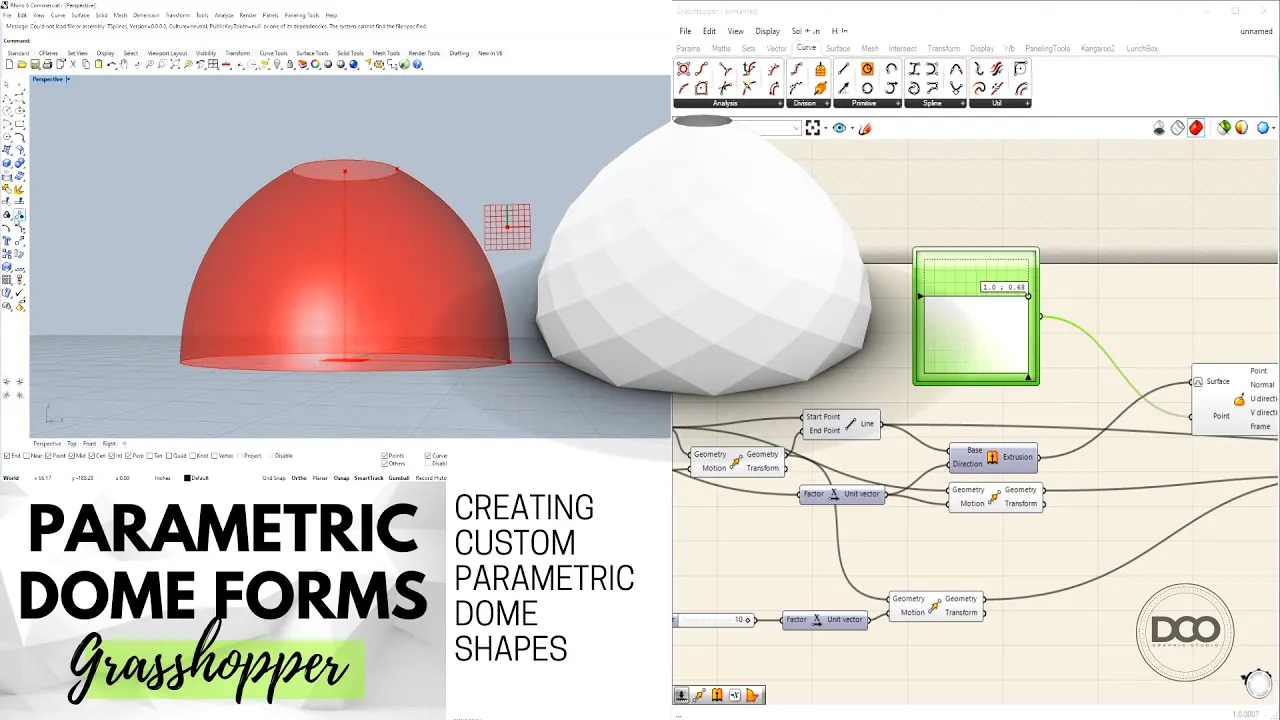Open the Surface menu in Rhino
Screen dimensions: 1280x720
(x=80, y=16)
